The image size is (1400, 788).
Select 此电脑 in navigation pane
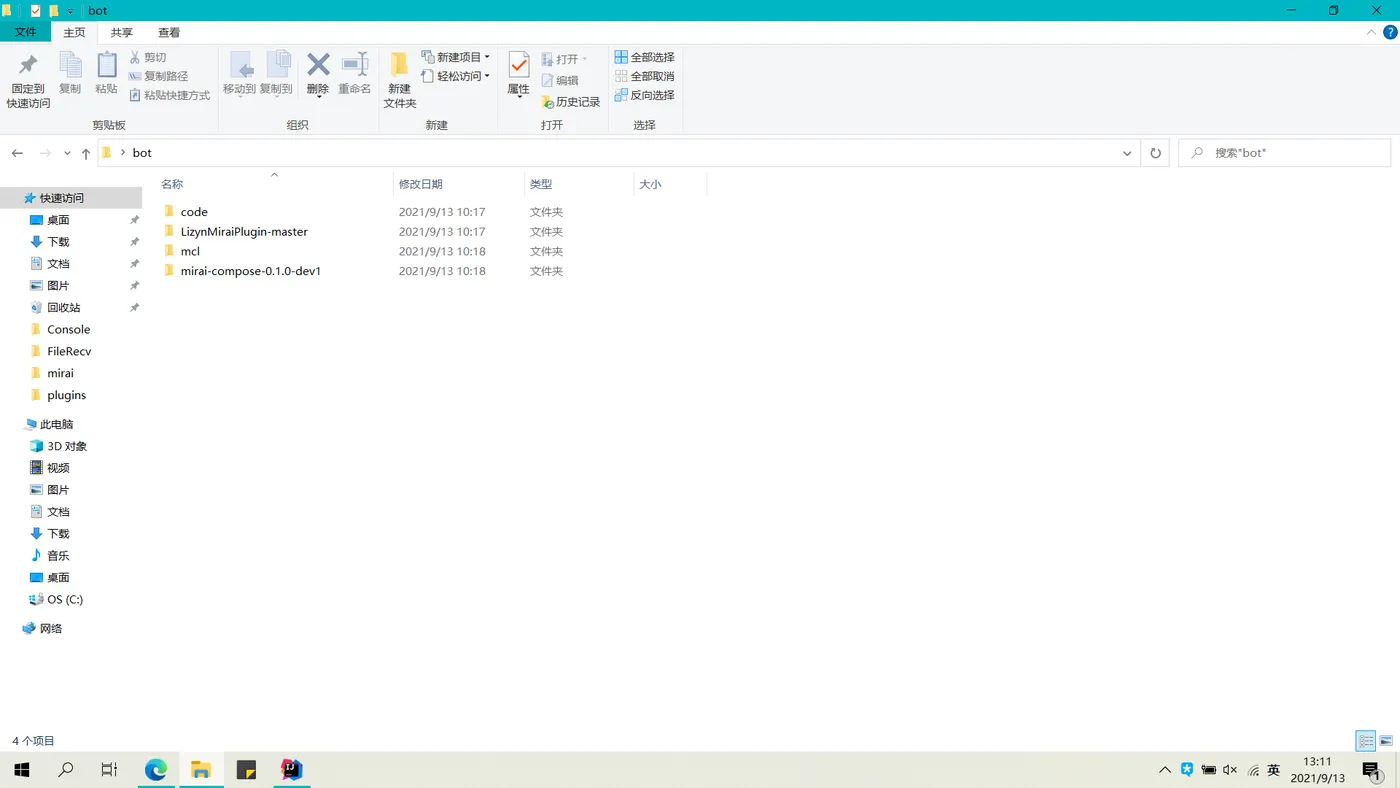coord(56,424)
